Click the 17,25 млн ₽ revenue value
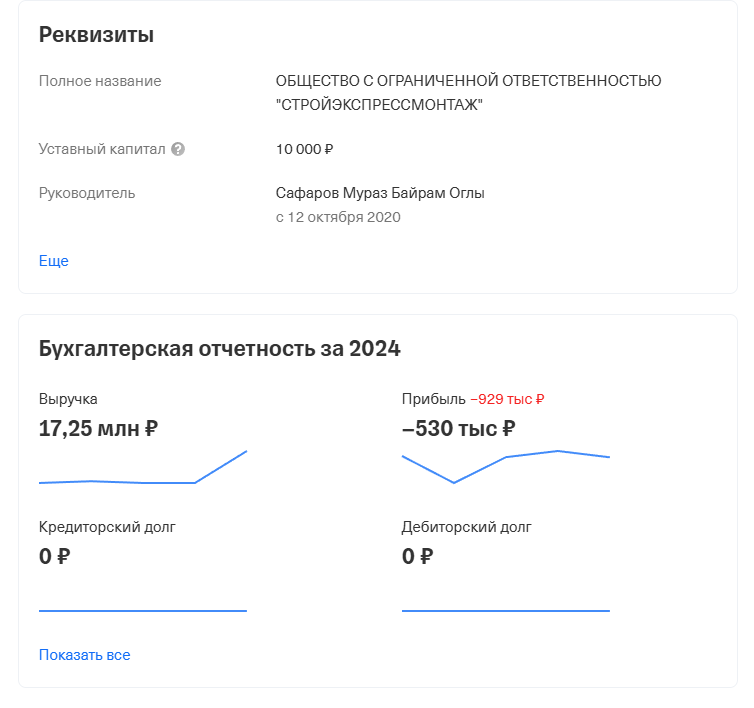Screen dimensions: 754x708 [98, 429]
